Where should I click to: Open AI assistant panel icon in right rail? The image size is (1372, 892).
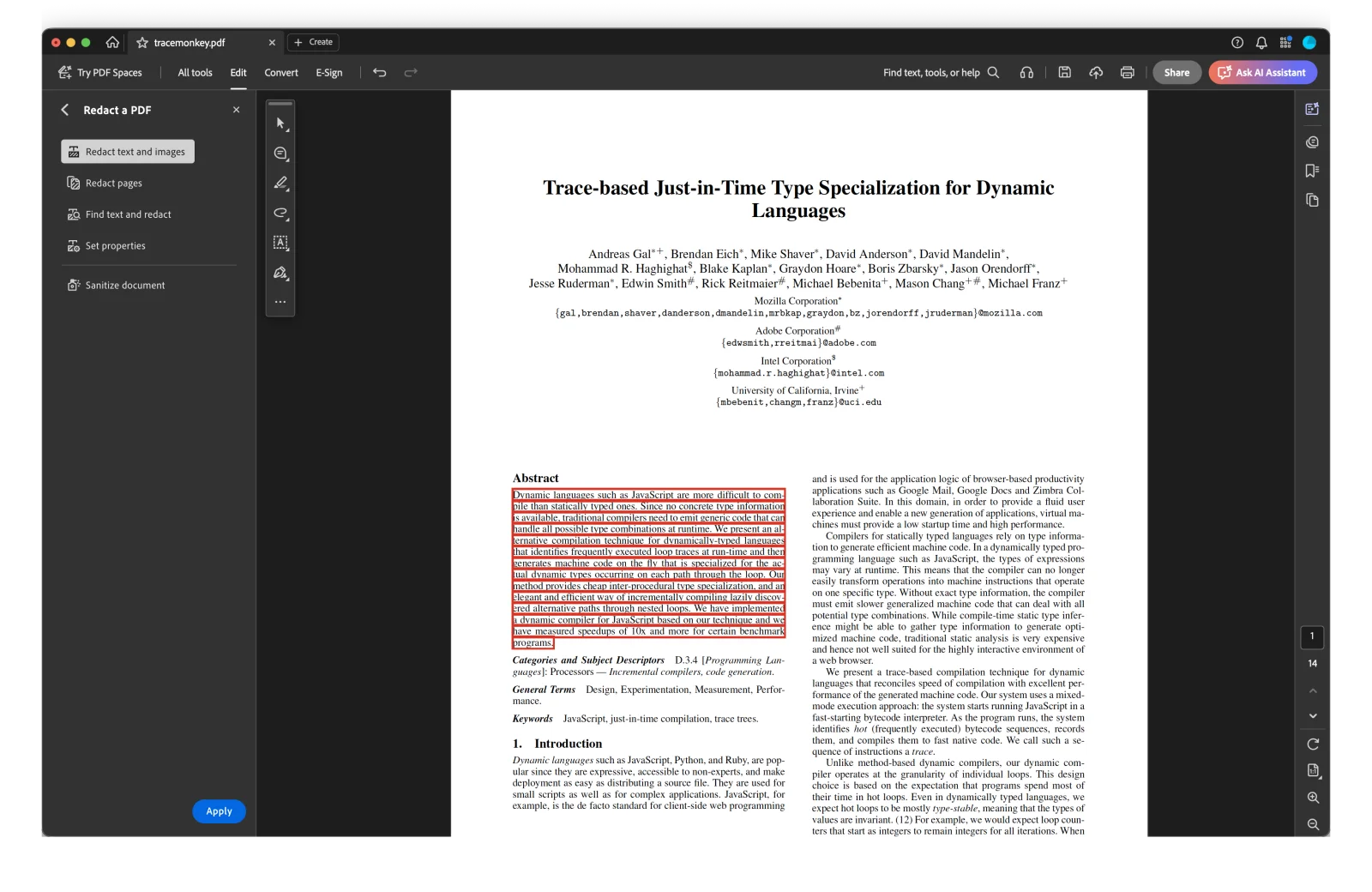pos(1312,109)
